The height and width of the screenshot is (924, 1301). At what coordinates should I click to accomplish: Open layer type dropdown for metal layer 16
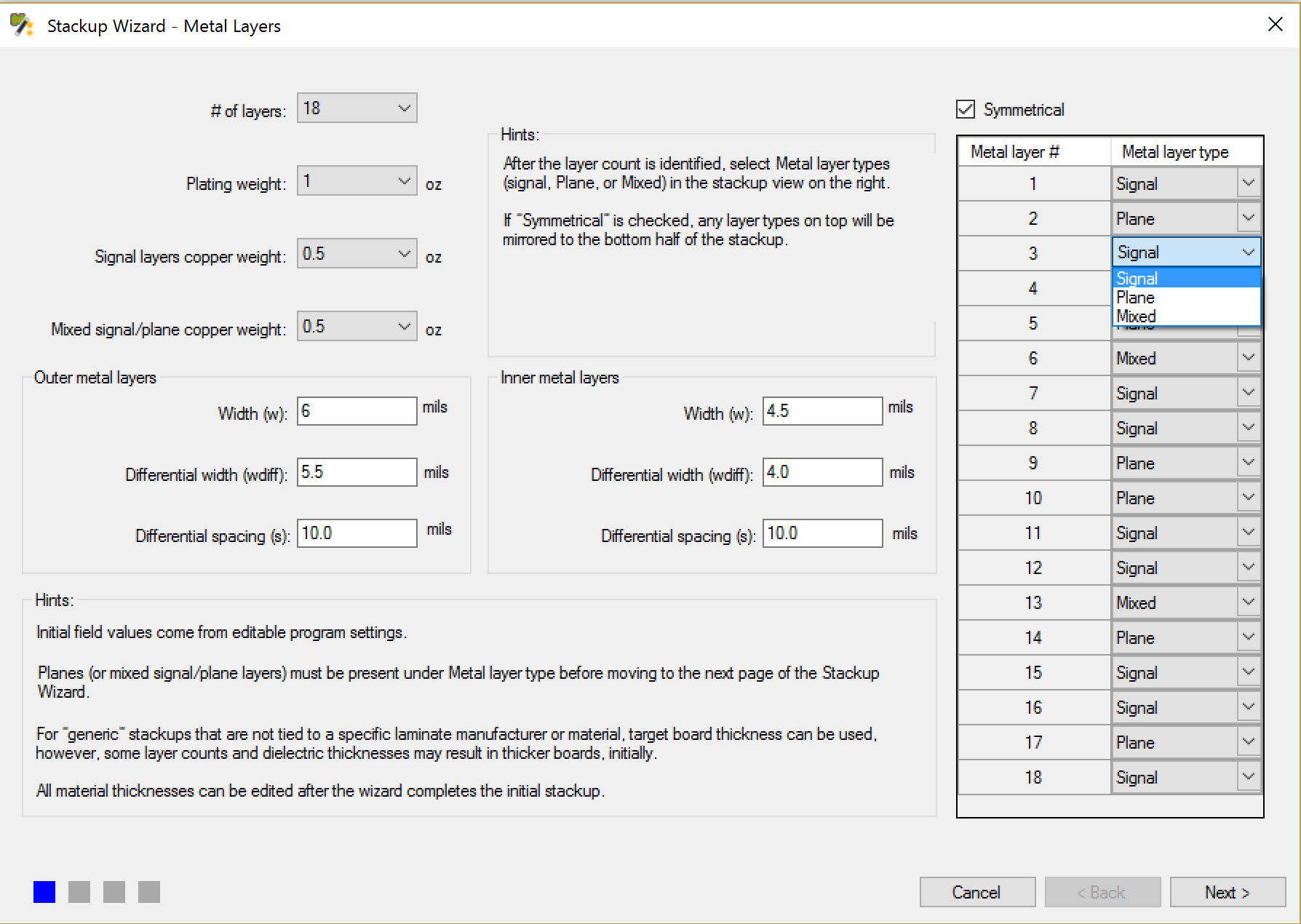(1248, 706)
